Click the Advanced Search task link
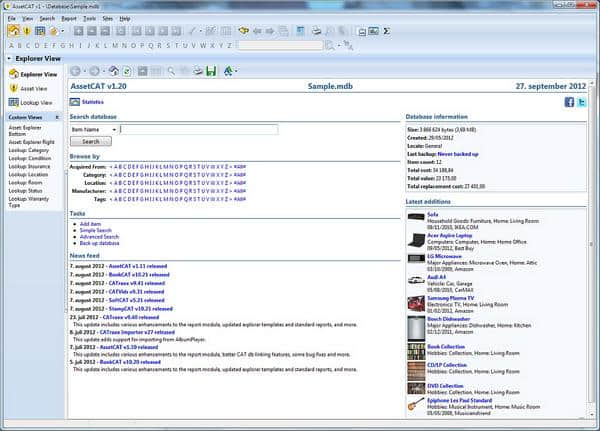 click(x=99, y=236)
